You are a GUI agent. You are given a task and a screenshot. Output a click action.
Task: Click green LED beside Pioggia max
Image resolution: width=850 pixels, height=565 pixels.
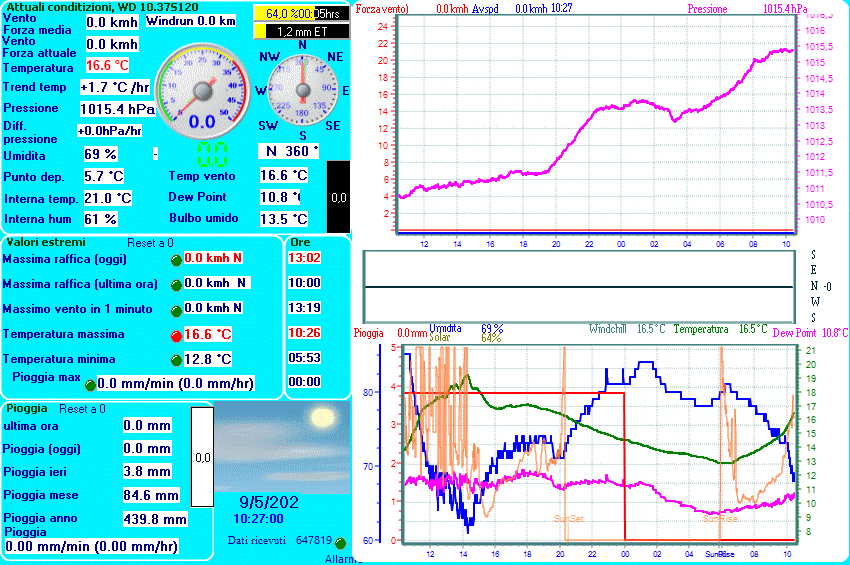[91, 386]
